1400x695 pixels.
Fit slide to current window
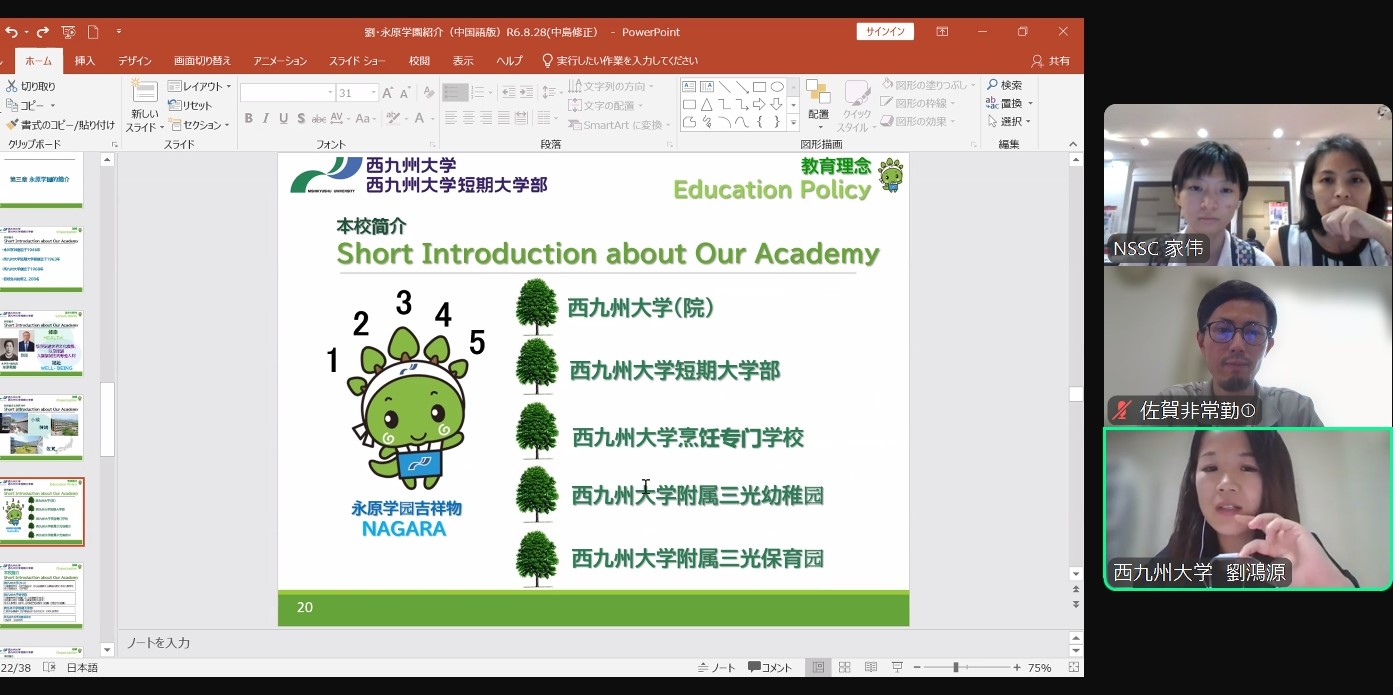pyautogui.click(x=1074, y=668)
